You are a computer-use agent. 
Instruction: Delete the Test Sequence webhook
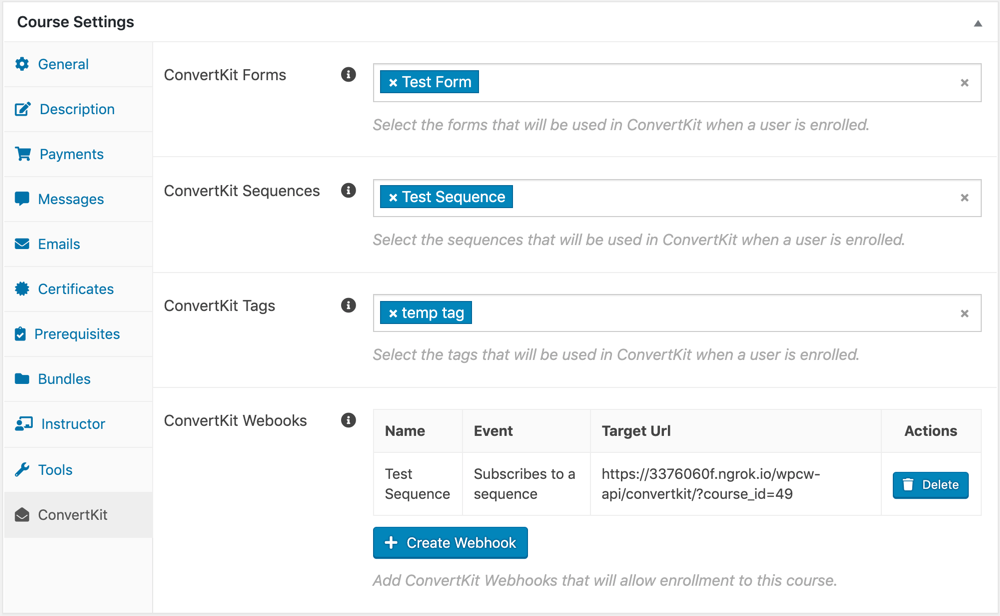tap(930, 485)
